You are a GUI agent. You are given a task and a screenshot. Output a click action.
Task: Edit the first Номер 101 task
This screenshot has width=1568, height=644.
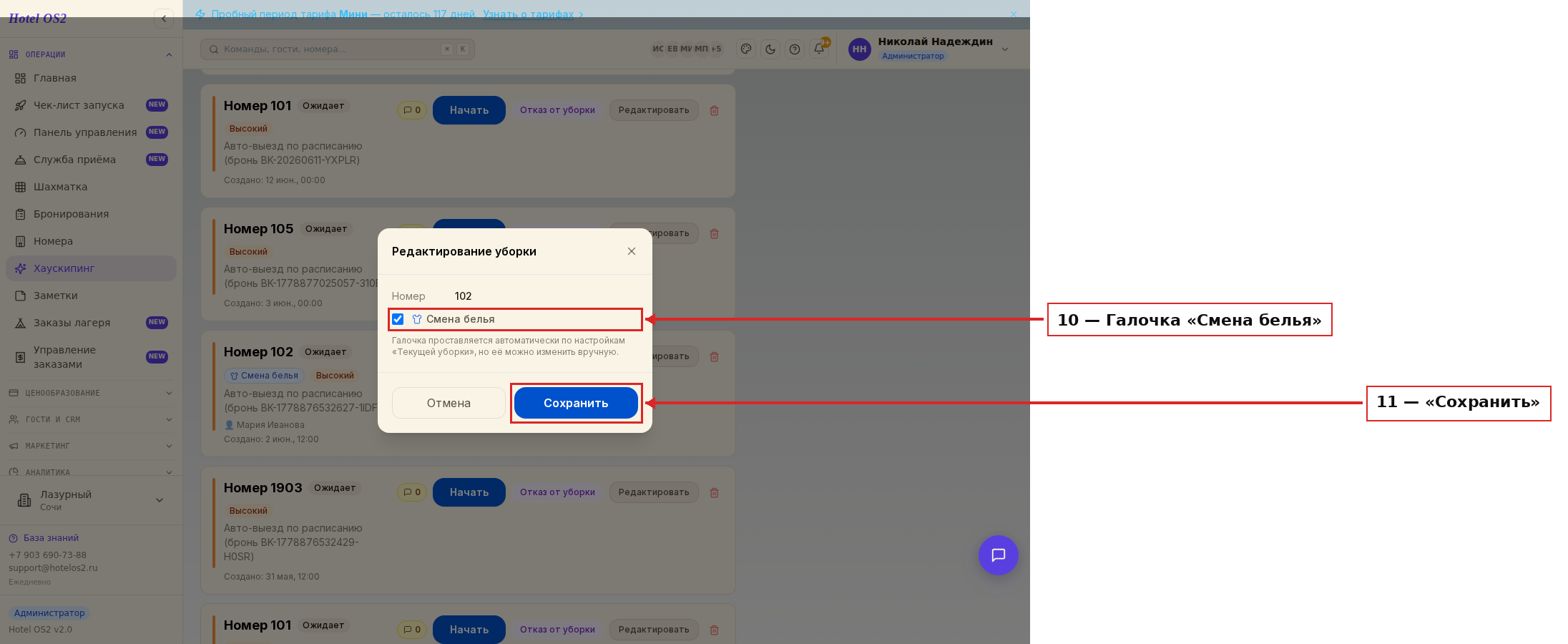pos(654,110)
